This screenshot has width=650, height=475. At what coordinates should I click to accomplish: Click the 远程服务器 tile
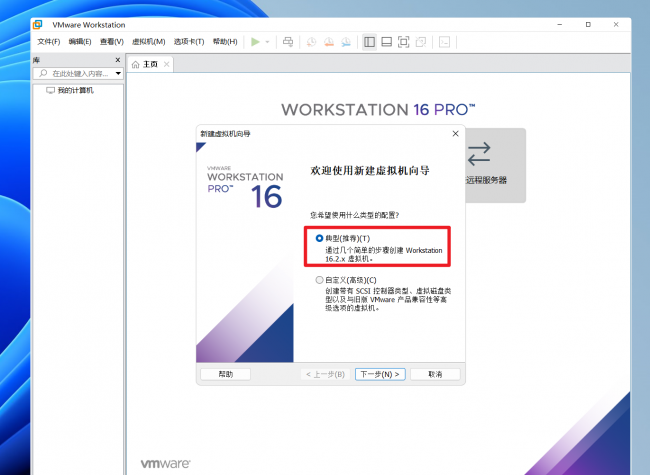point(495,165)
